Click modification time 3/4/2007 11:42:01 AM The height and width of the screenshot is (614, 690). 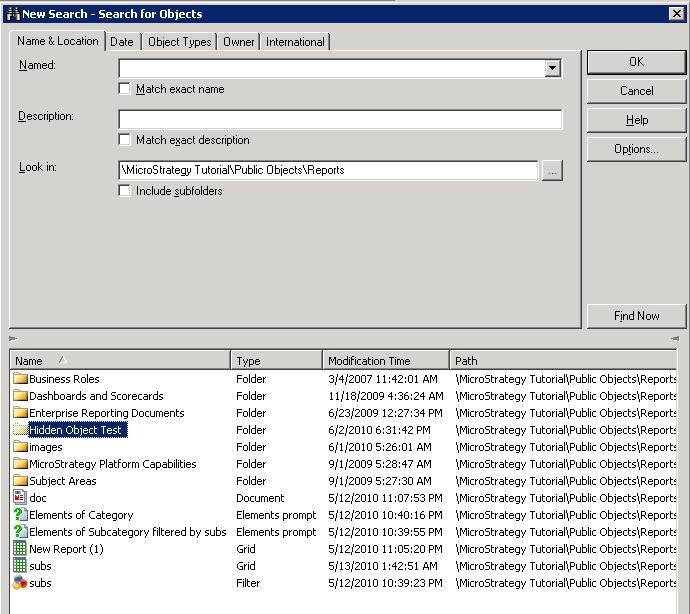(x=383, y=379)
